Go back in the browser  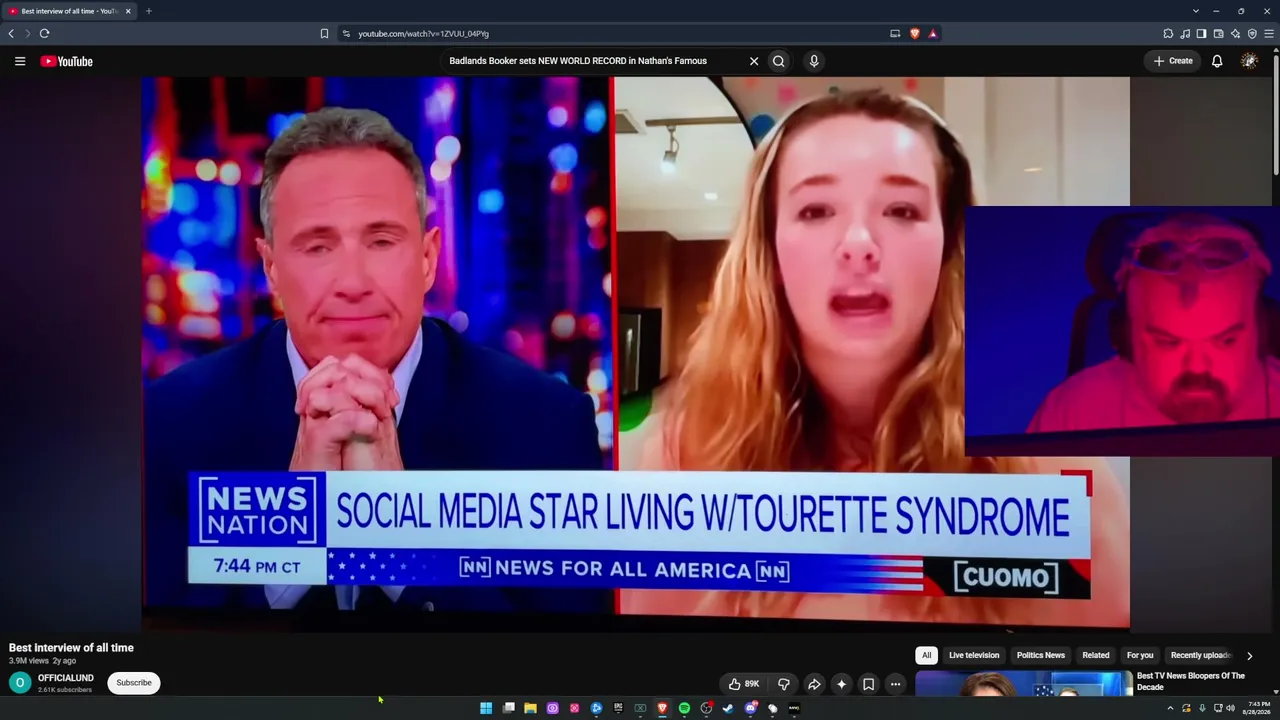(11, 33)
